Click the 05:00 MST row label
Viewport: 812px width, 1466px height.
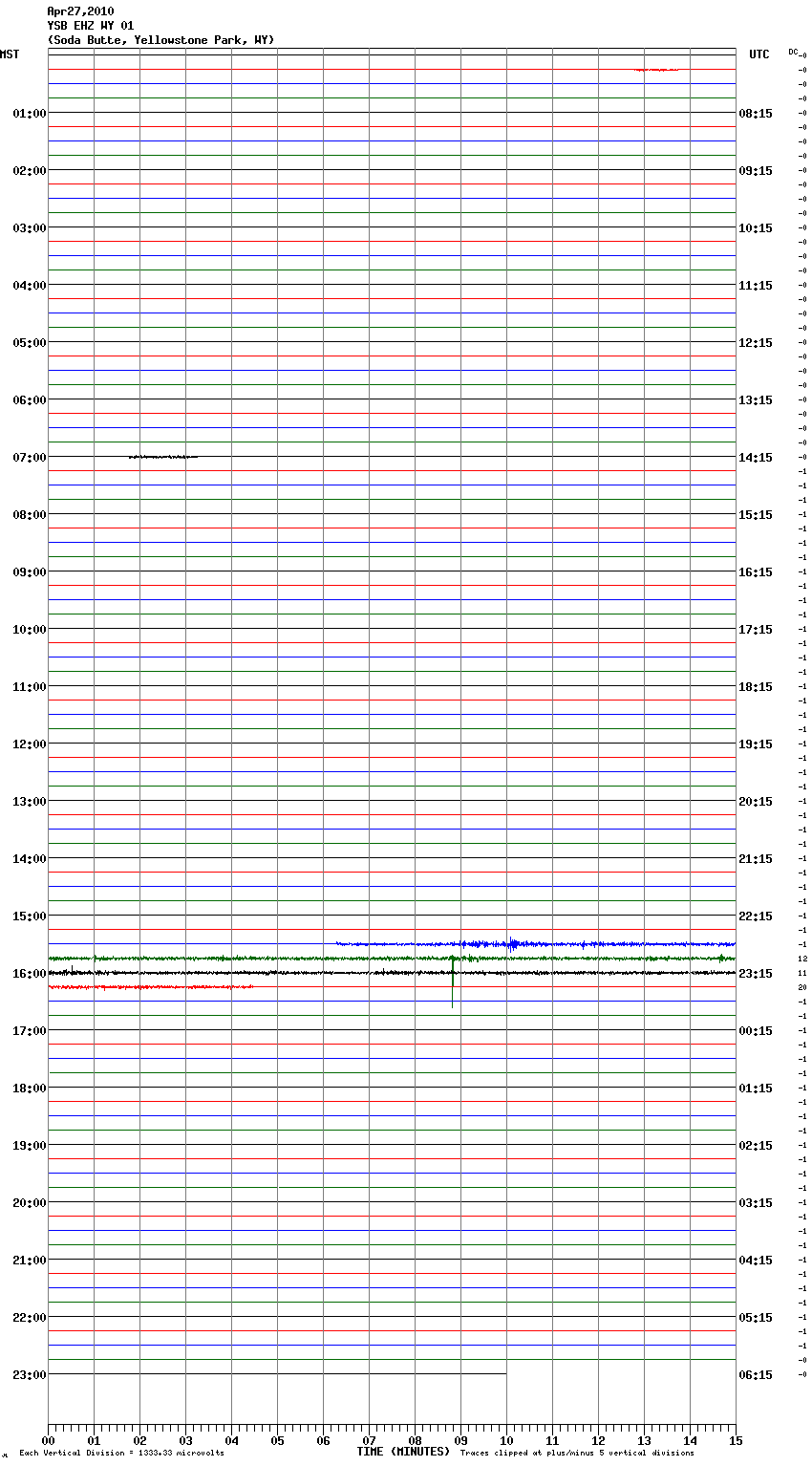[30, 343]
